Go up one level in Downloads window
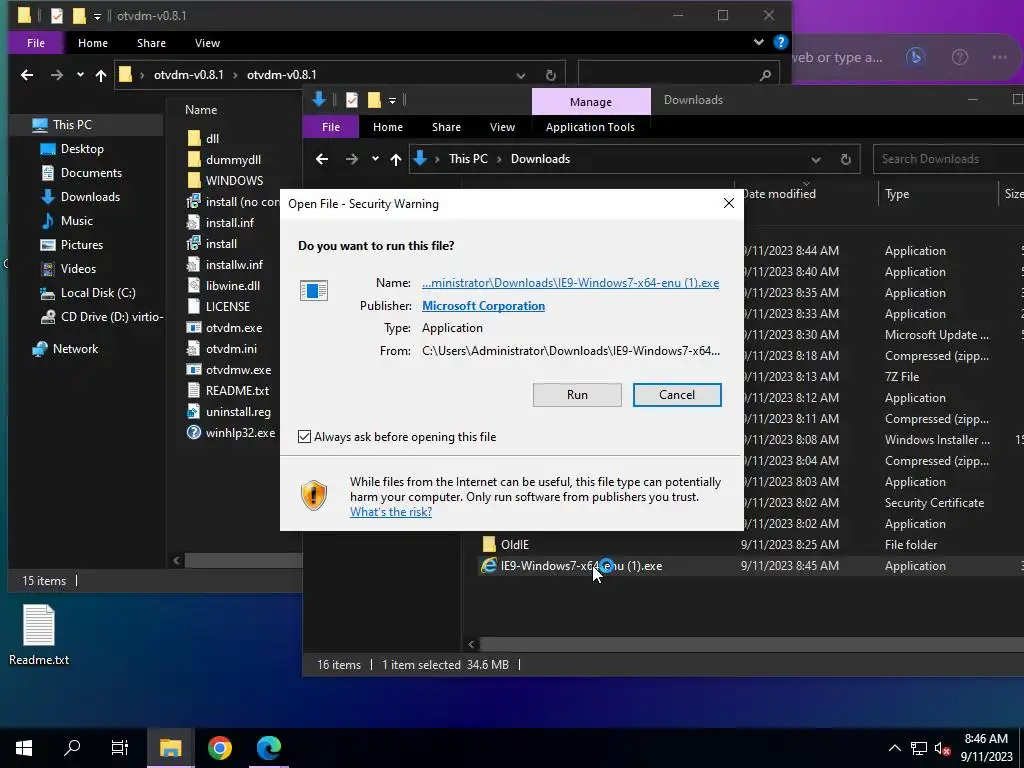 [x=395, y=159]
